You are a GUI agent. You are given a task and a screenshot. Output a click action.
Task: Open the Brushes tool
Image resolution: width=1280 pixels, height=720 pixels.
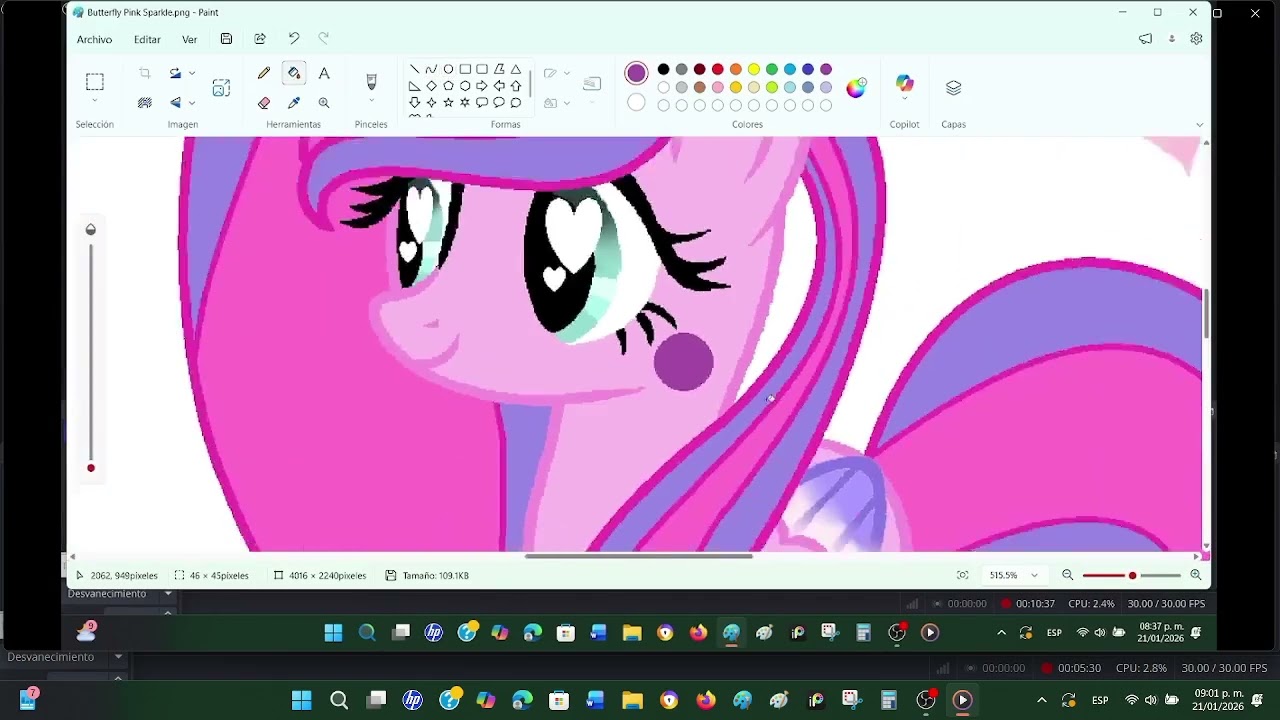(x=371, y=81)
